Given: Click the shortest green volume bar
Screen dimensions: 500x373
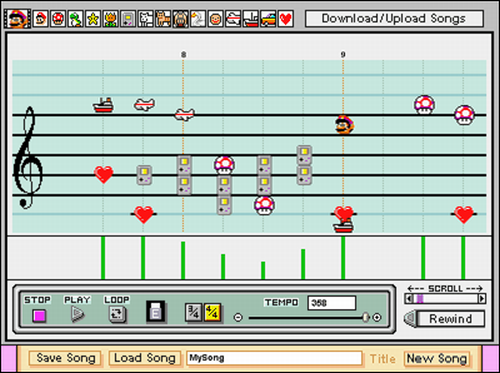Looking at the screenshot, I should tap(263, 270).
